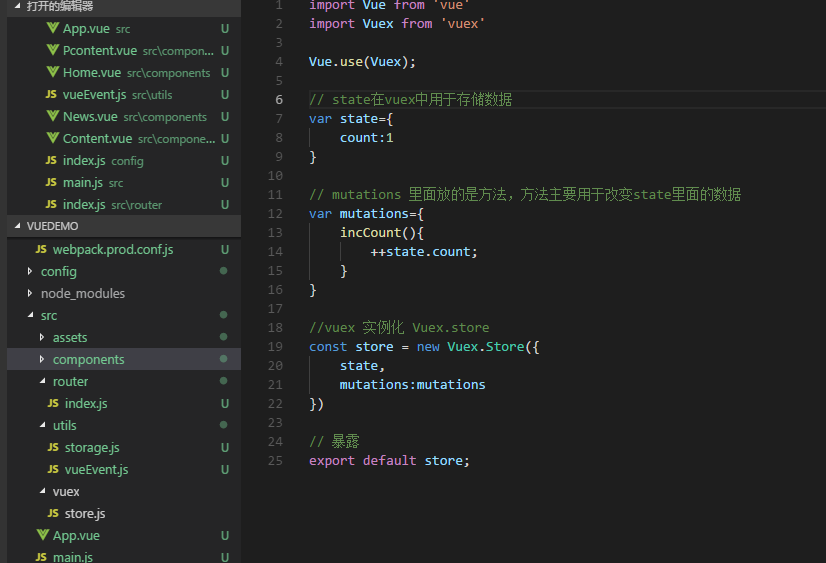The image size is (826, 563).
Task: Expand the config folder
Action: point(30,271)
